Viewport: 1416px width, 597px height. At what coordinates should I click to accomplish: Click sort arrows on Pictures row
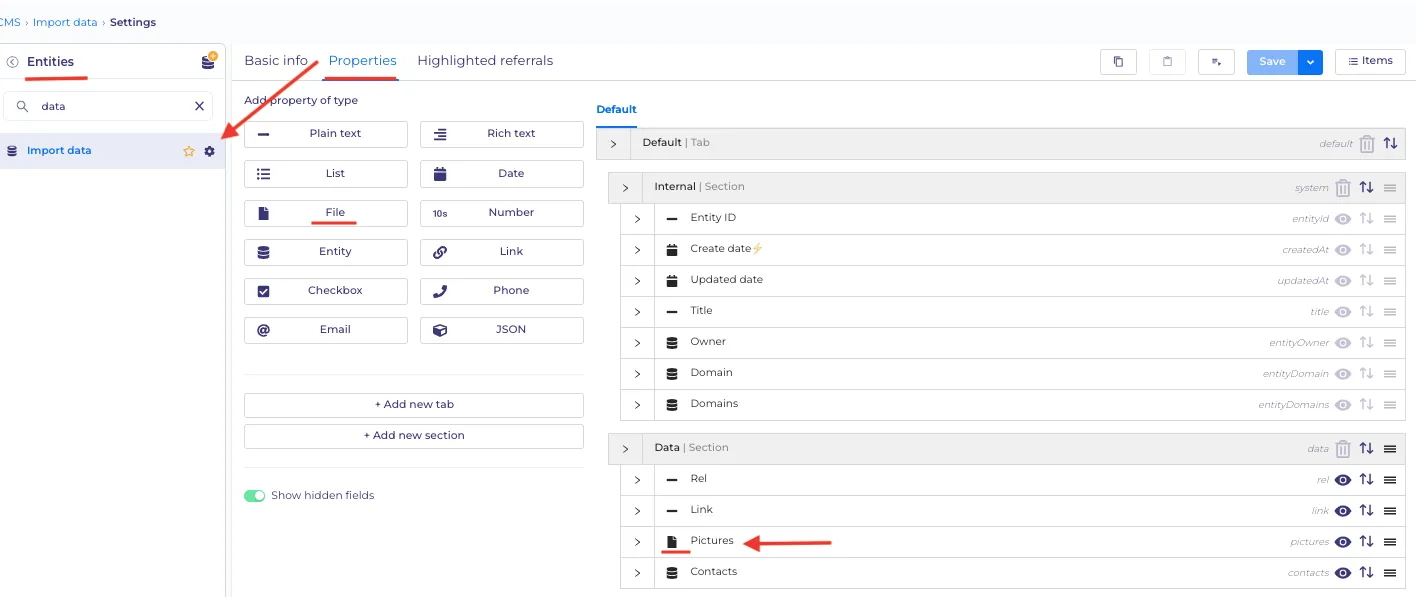click(x=1366, y=542)
